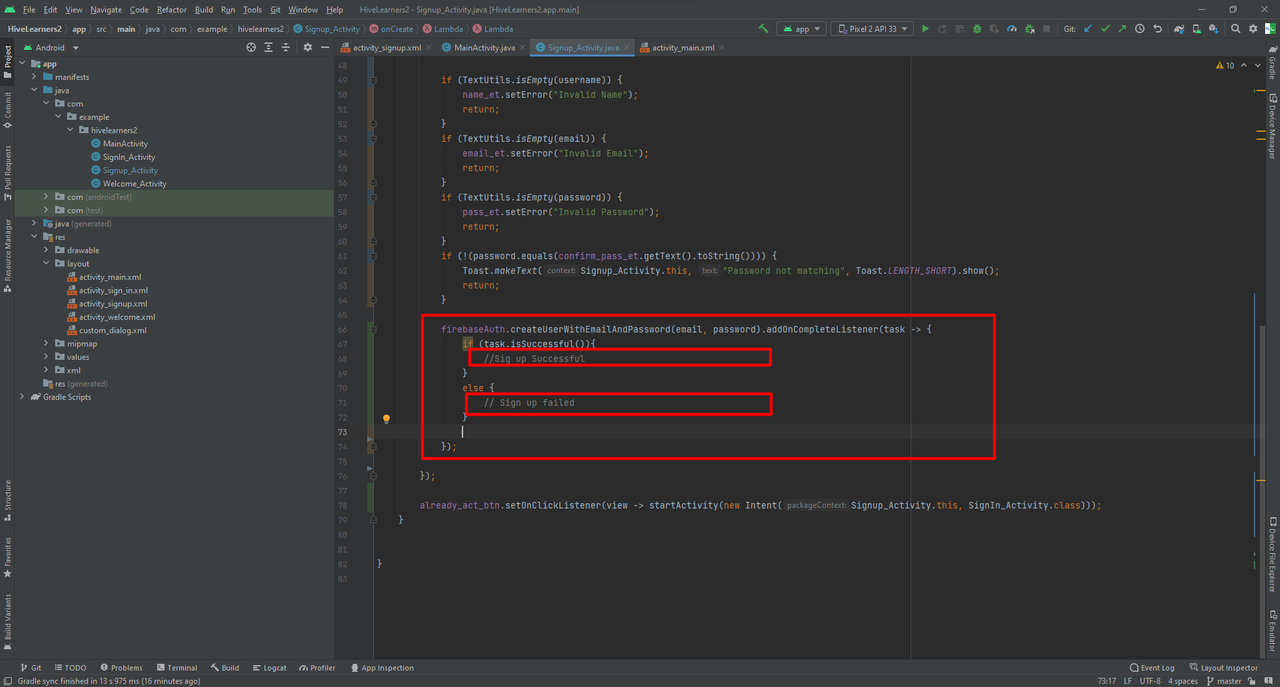Expand the drawable folder
1280x687 pixels.
[47, 250]
